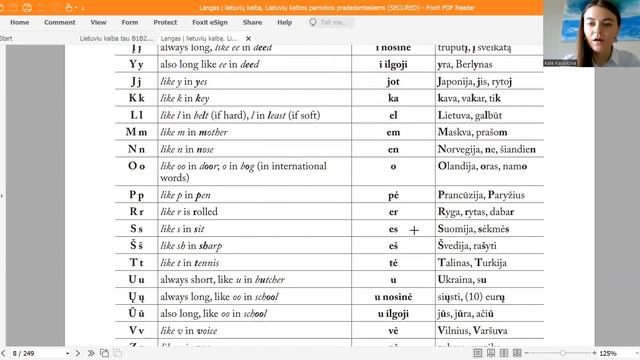
Task: Jump to last page double-arrow icon
Action: pyautogui.click(x=91, y=353)
